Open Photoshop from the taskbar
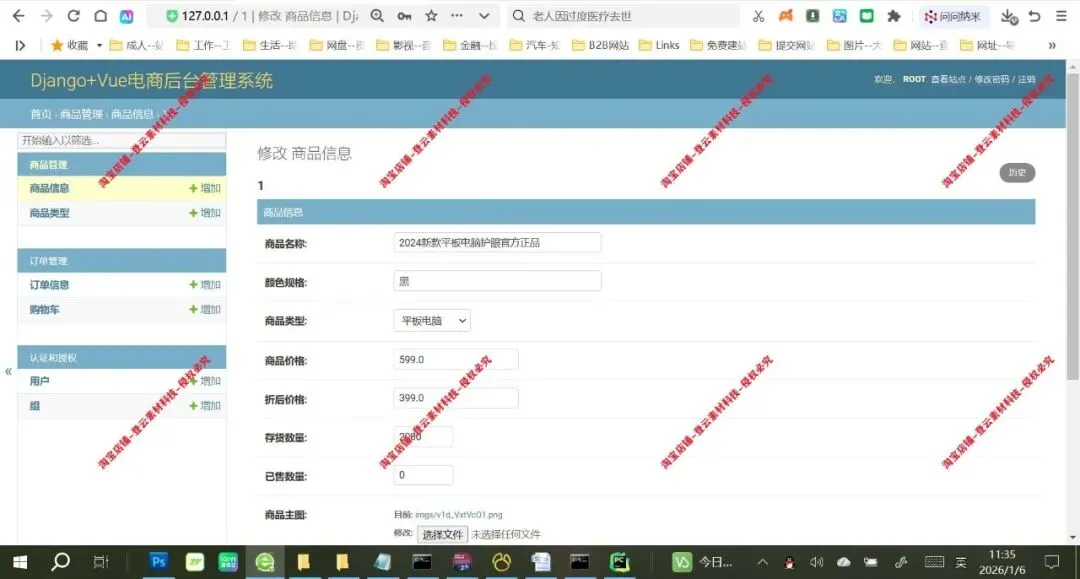1080x579 pixels. [x=158, y=562]
